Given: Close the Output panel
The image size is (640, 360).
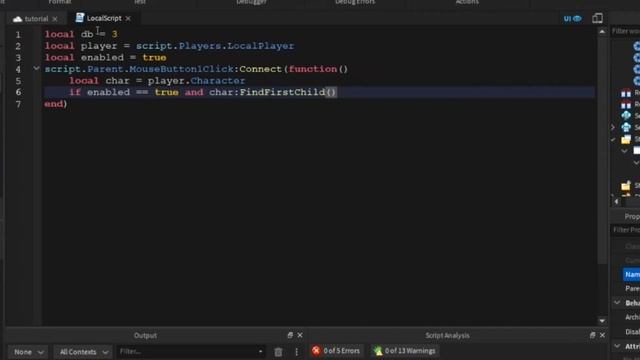Looking at the screenshot, I should click(x=300, y=335).
